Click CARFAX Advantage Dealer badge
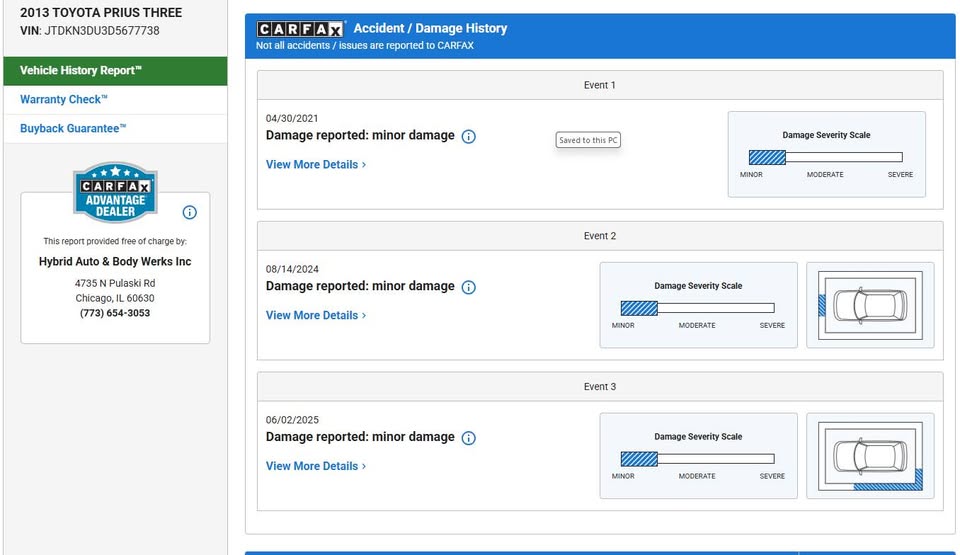 [115, 192]
